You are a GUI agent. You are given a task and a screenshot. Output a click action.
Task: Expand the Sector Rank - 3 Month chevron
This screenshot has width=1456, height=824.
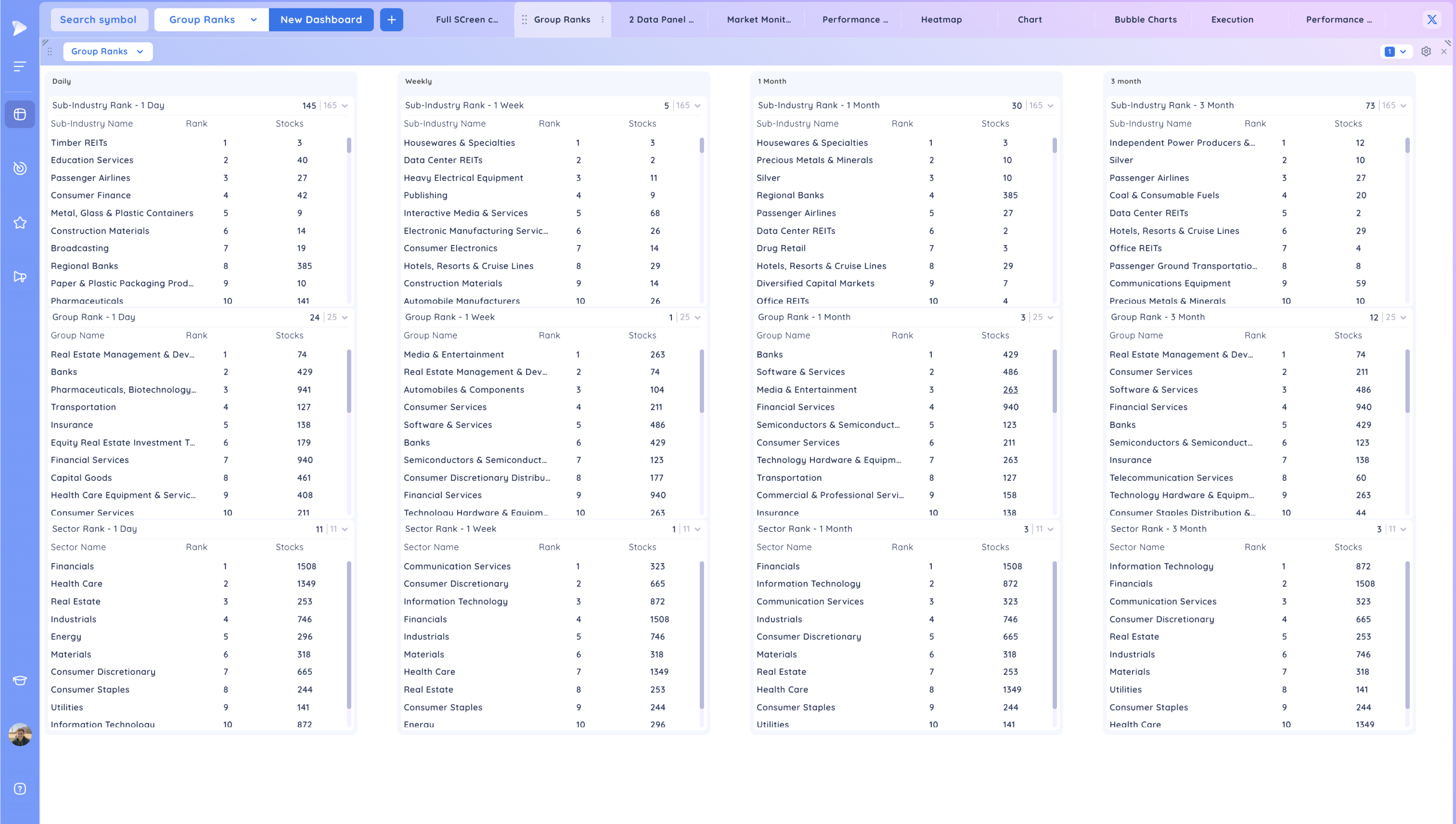coord(1403,529)
